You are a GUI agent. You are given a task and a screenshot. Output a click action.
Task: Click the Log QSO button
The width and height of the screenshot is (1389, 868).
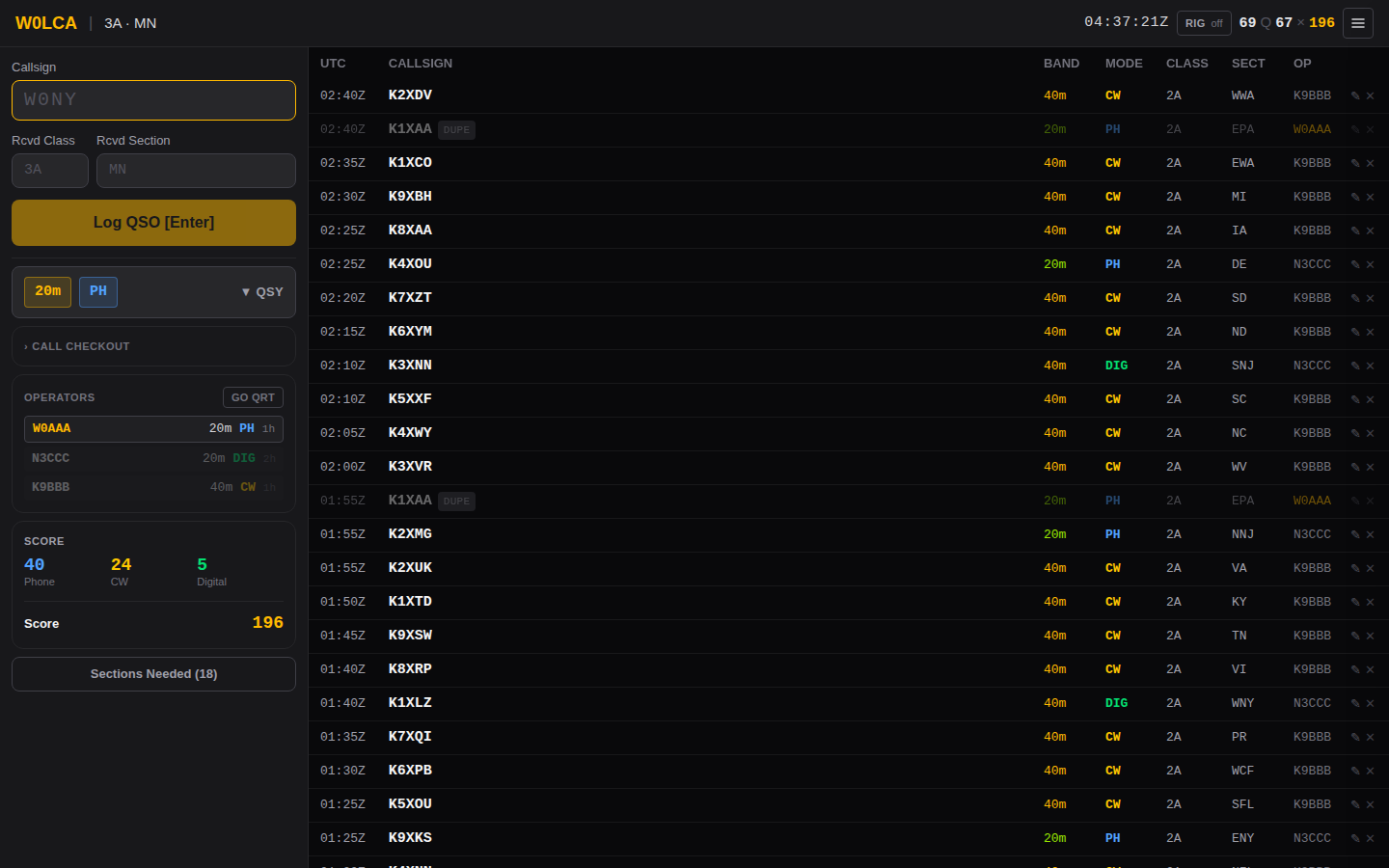coord(153,223)
